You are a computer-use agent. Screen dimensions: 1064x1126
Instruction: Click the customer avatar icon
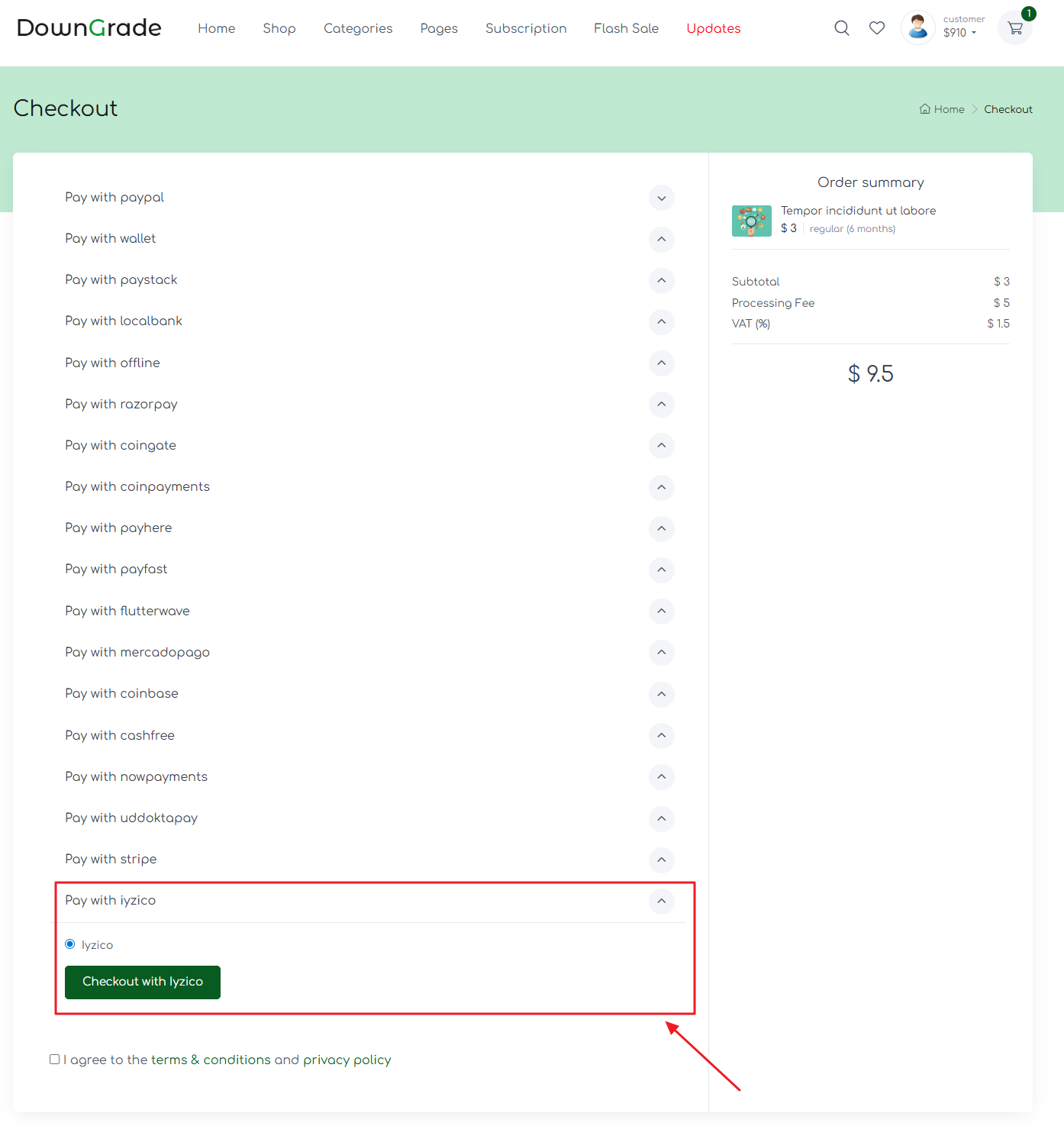pyautogui.click(x=917, y=27)
